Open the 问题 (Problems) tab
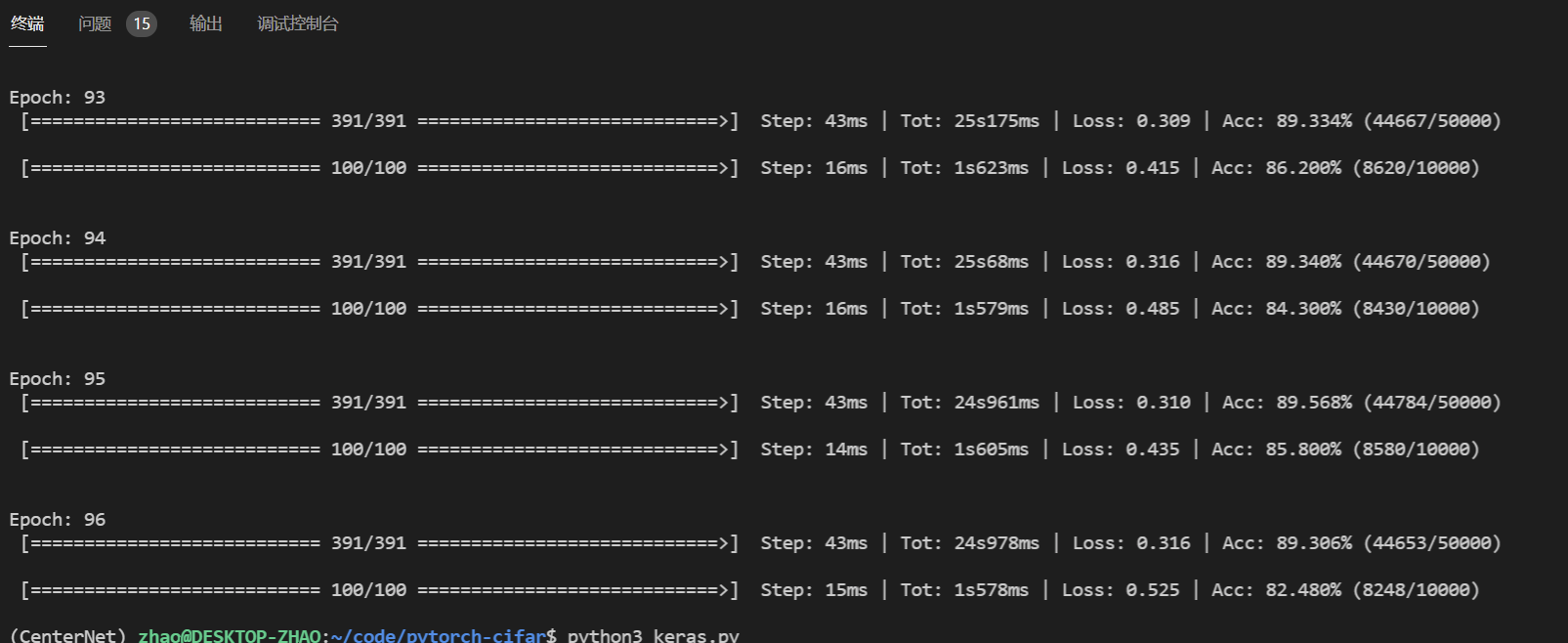The width and height of the screenshot is (1568, 643). click(x=95, y=23)
